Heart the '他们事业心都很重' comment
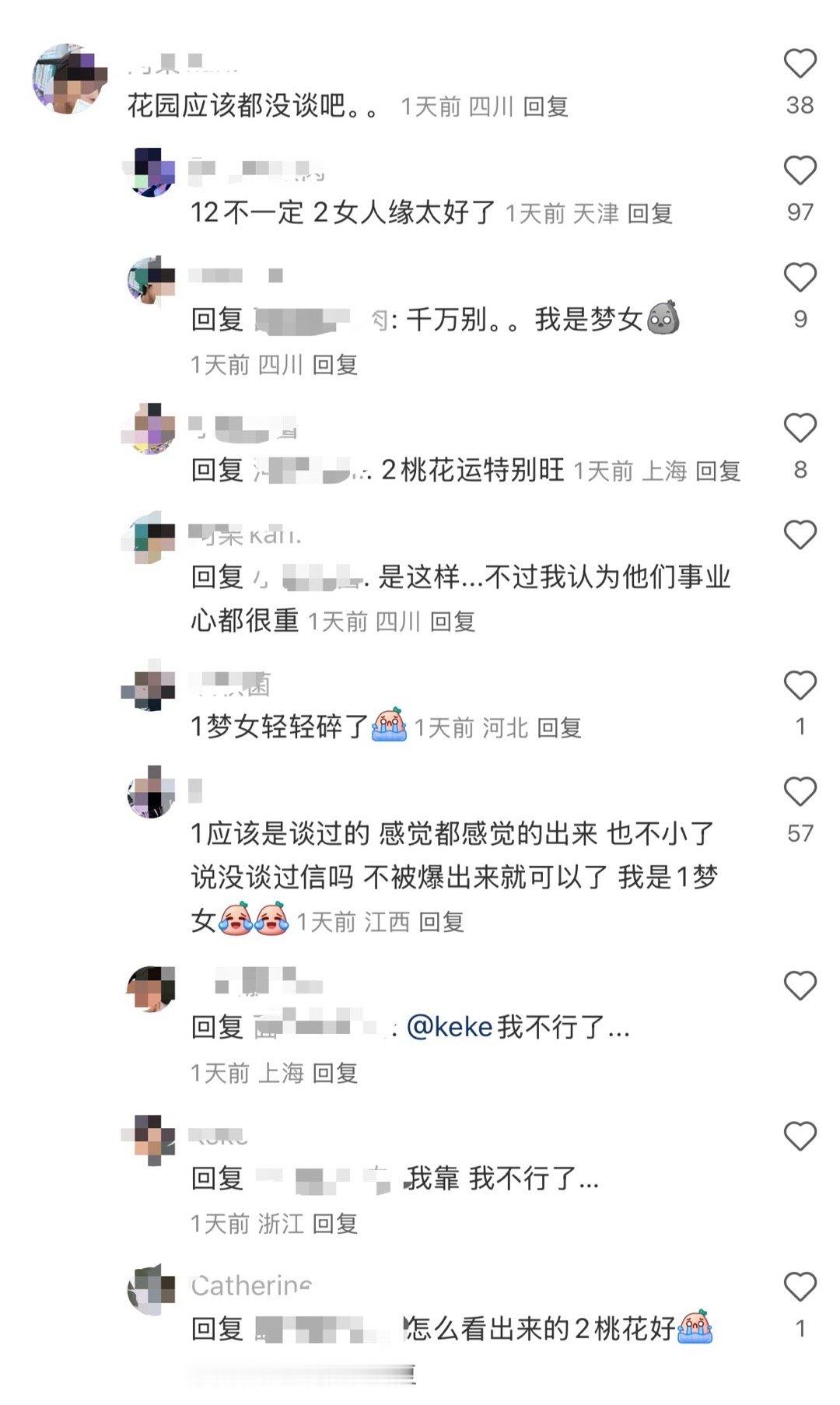The width and height of the screenshot is (840, 1405). [x=800, y=535]
